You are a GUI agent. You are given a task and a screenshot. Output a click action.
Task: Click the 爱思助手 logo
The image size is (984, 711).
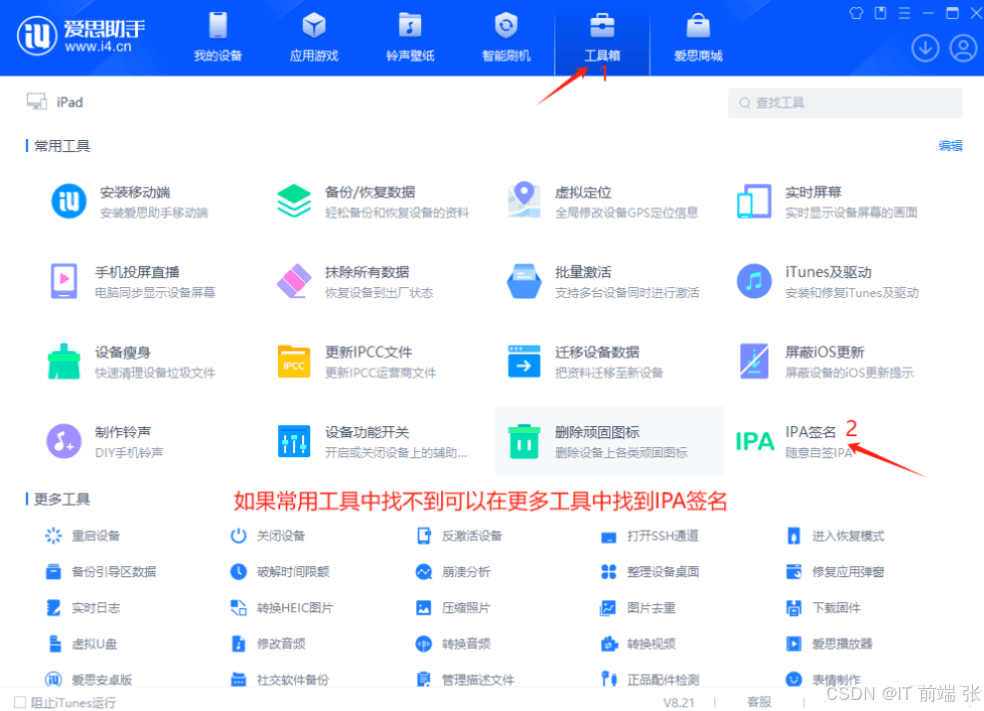tap(82, 36)
